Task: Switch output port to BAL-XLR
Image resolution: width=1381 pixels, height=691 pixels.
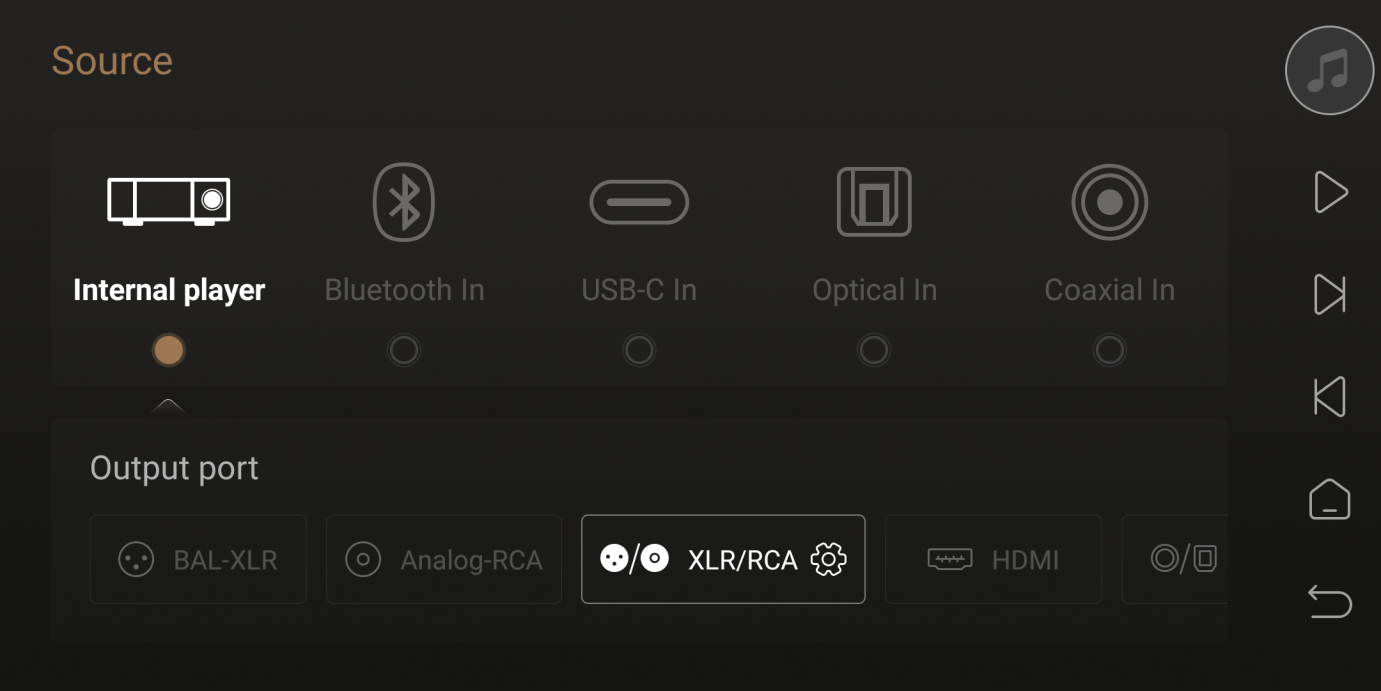Action: pyautogui.click(x=198, y=559)
